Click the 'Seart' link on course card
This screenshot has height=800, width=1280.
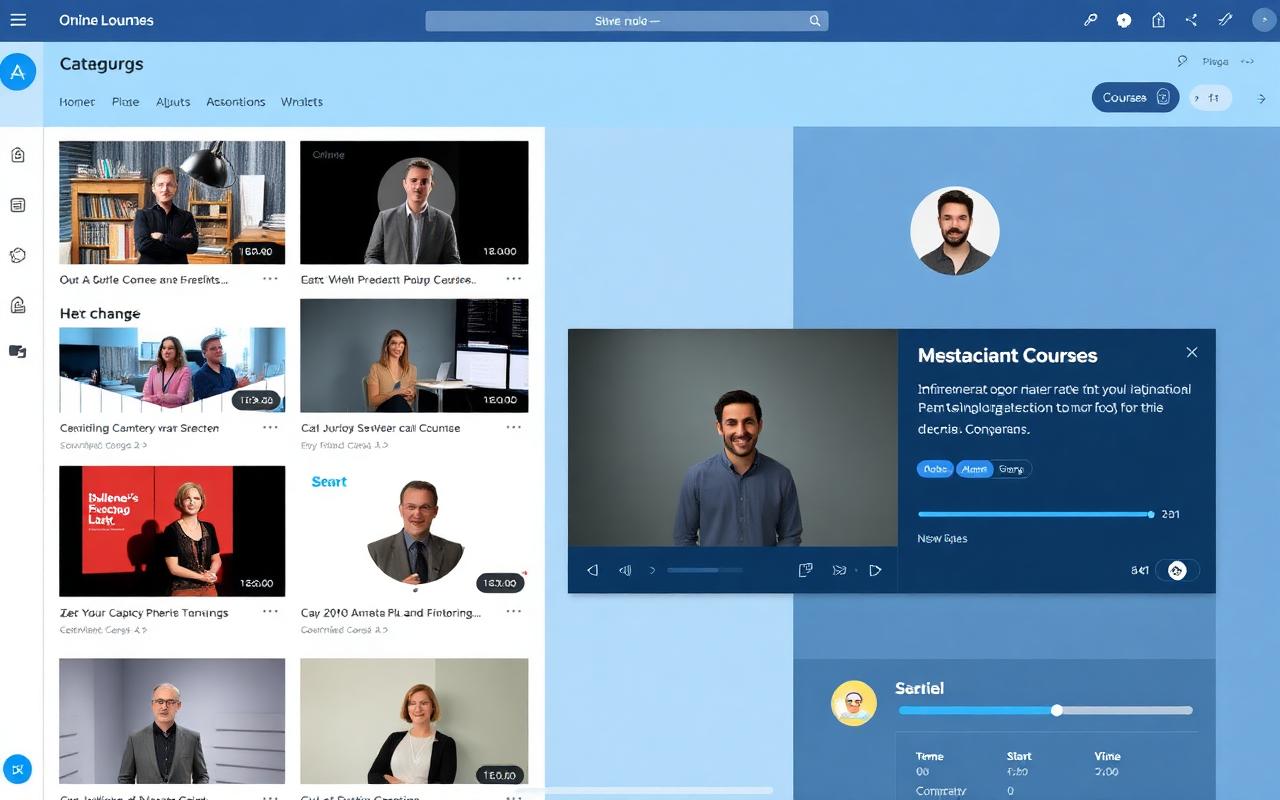point(329,482)
